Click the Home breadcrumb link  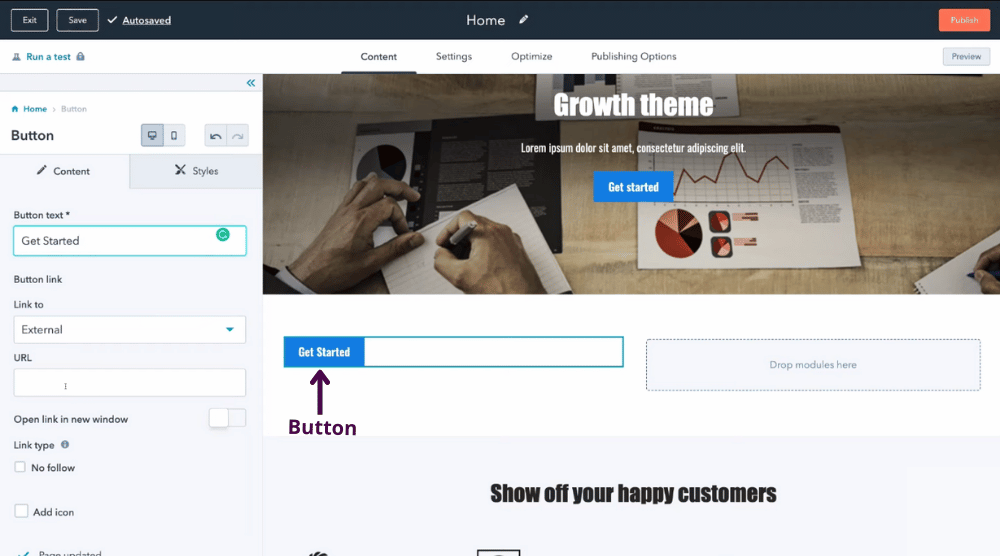35,109
